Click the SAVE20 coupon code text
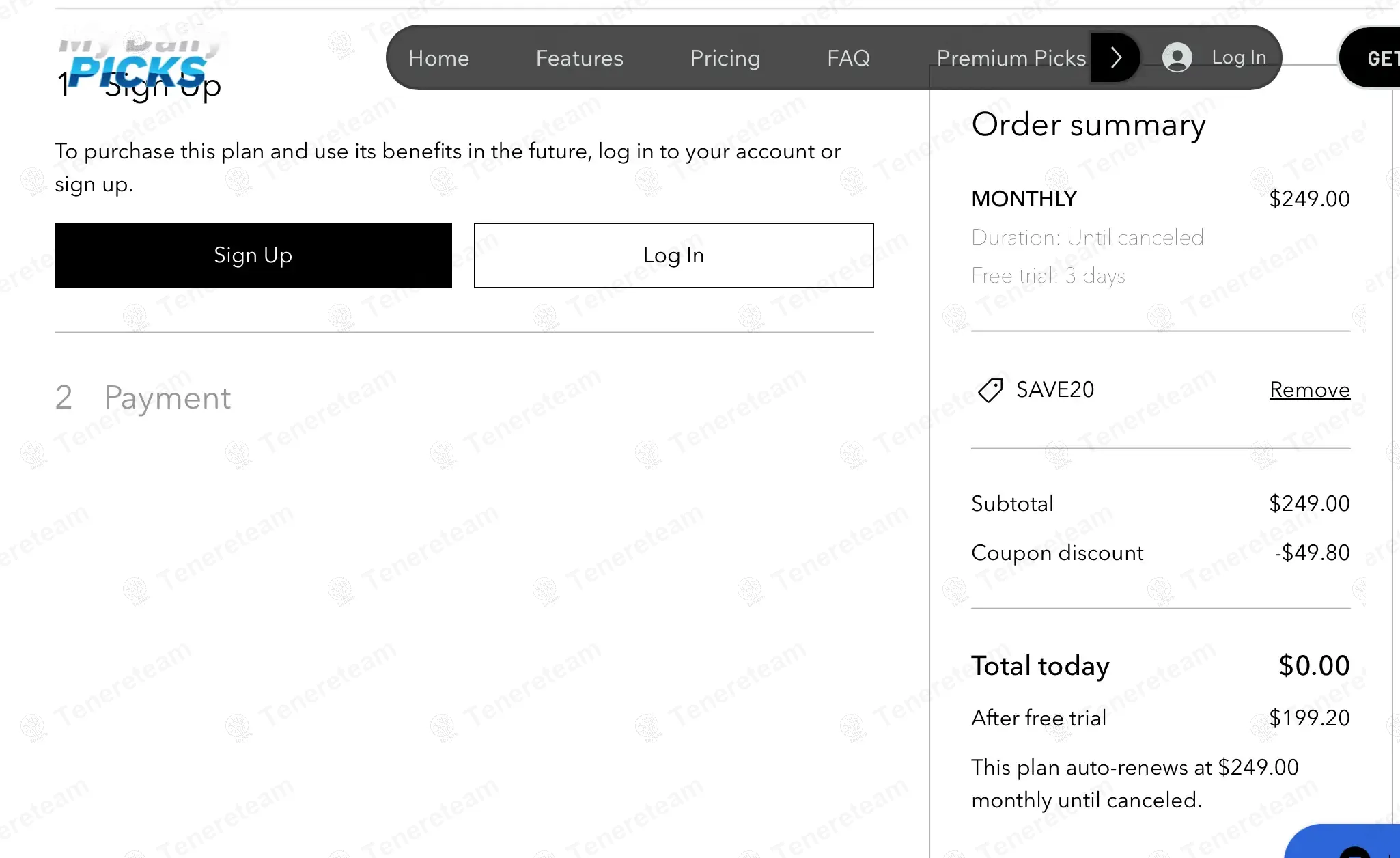 1055,389
